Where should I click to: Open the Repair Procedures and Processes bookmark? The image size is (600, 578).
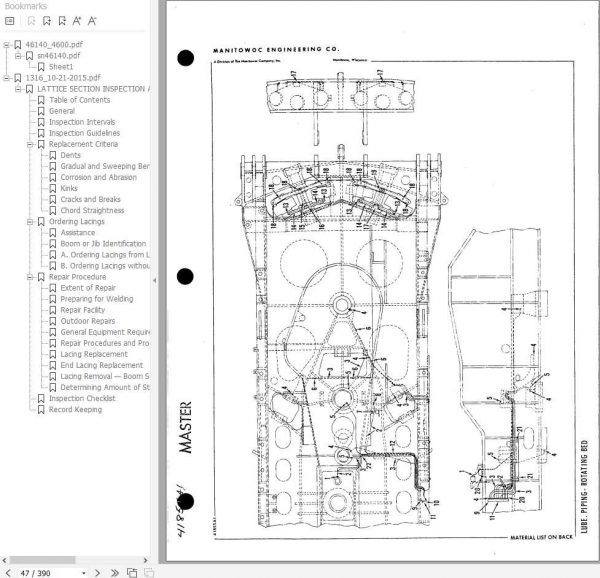tap(105, 343)
